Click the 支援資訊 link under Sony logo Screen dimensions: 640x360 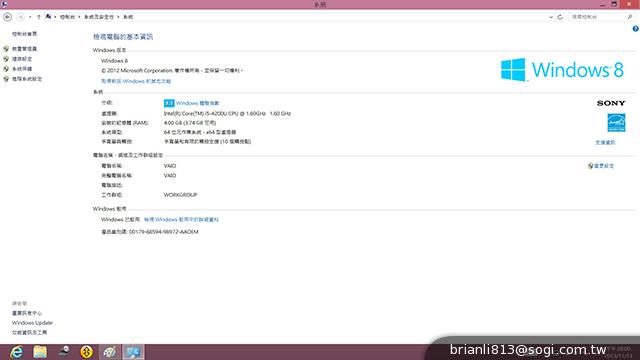[x=605, y=142]
